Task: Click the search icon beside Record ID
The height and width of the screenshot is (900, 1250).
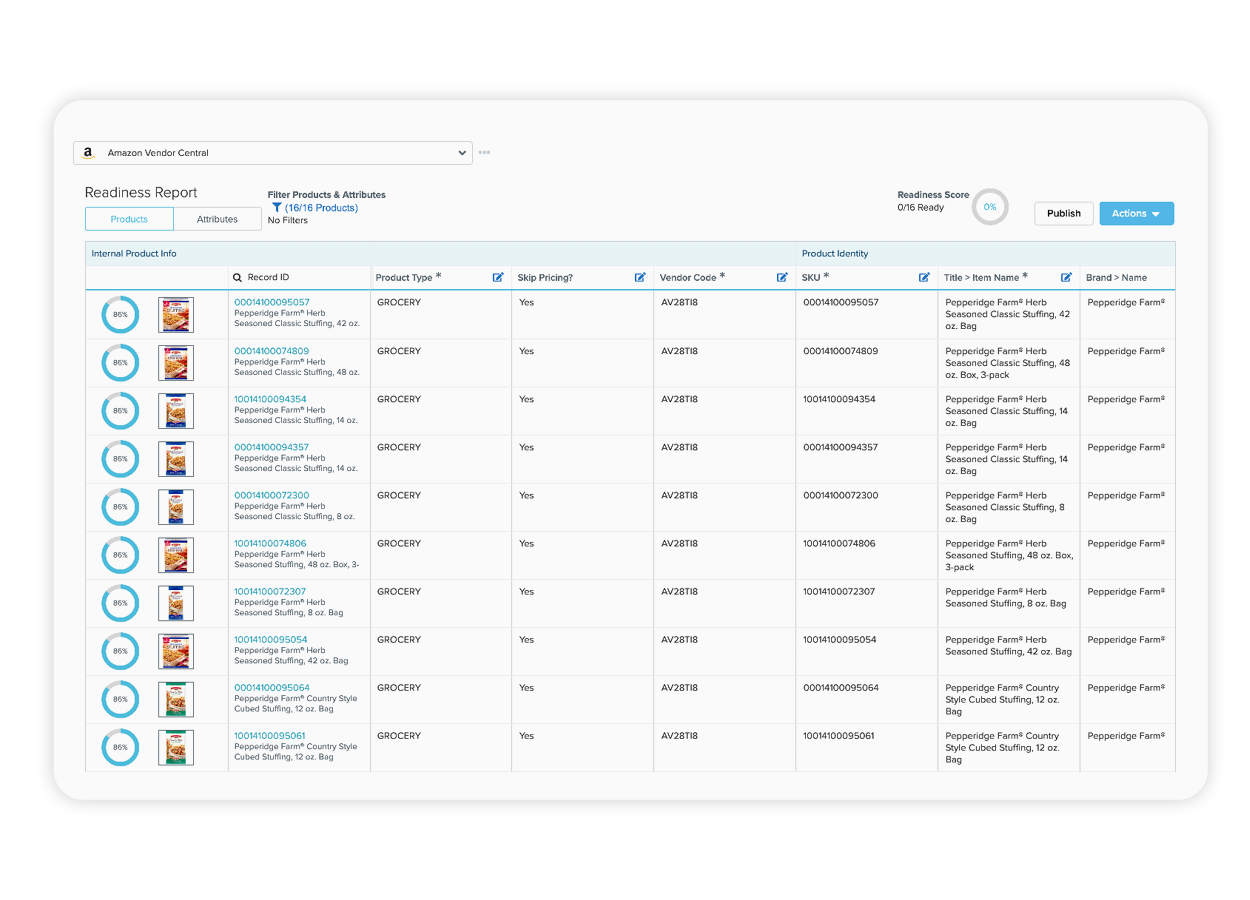Action: point(237,278)
